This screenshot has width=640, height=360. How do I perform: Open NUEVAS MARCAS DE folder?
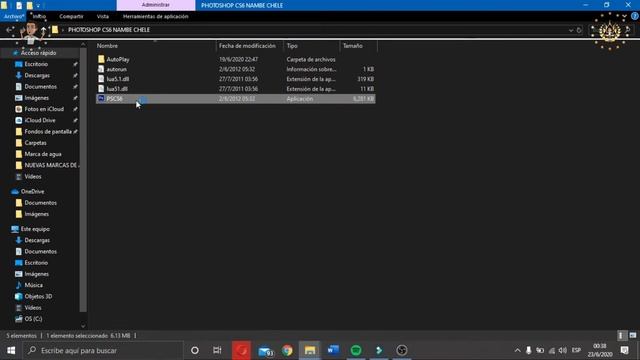pyautogui.click(x=51, y=165)
